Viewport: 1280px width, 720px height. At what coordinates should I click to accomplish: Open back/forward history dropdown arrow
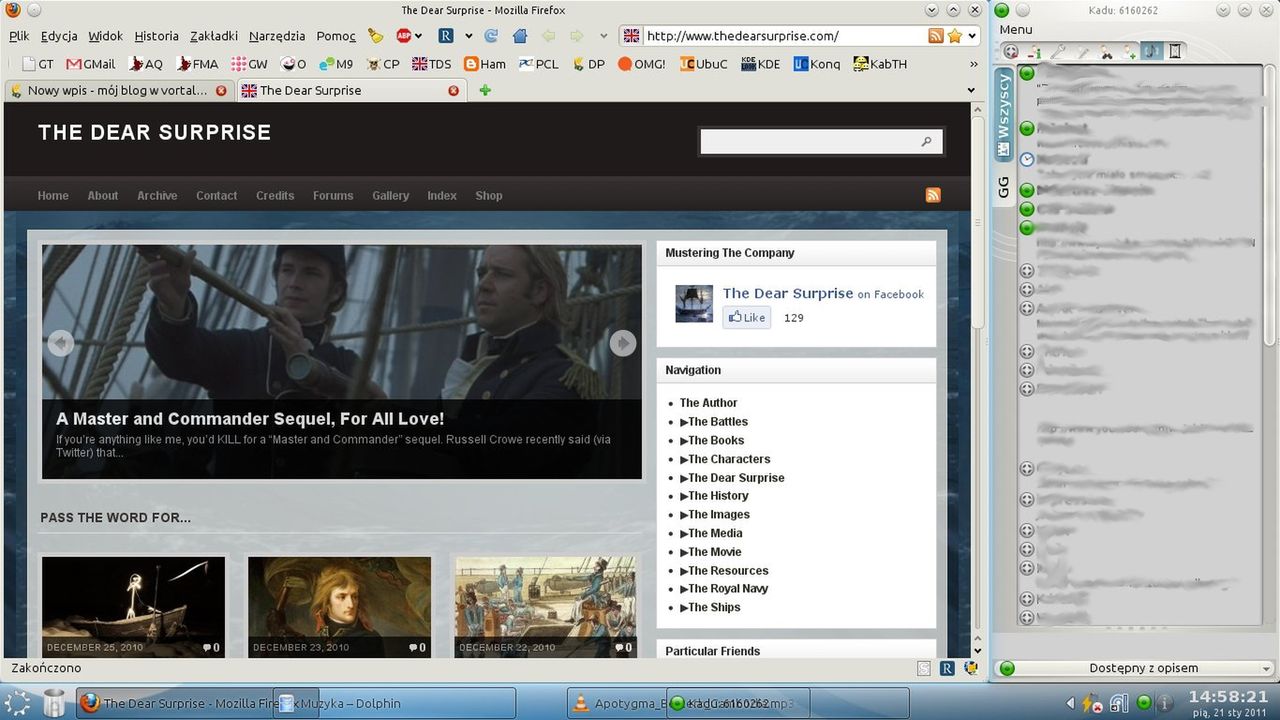[x=603, y=36]
